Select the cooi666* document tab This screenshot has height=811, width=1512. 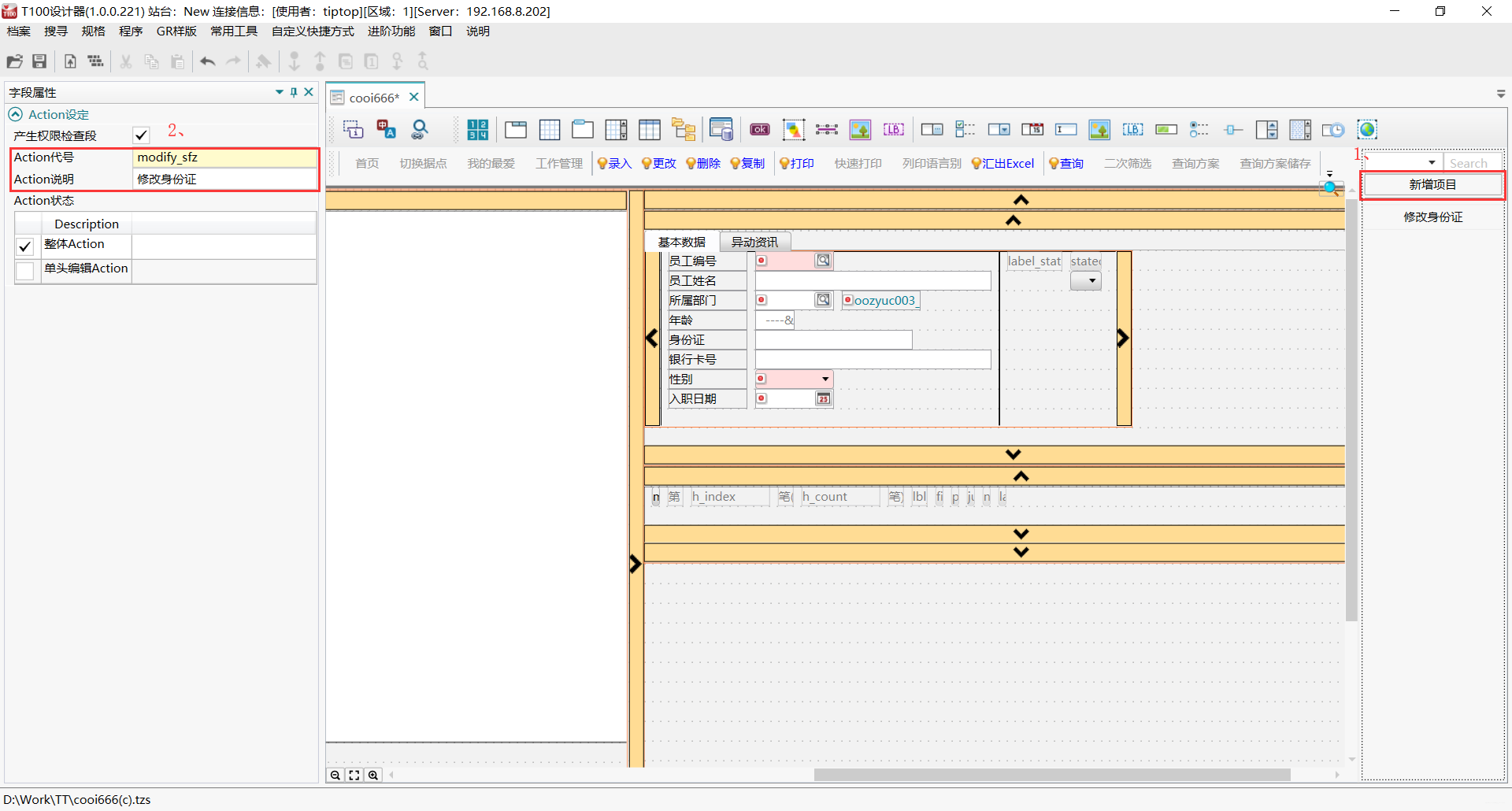(374, 98)
